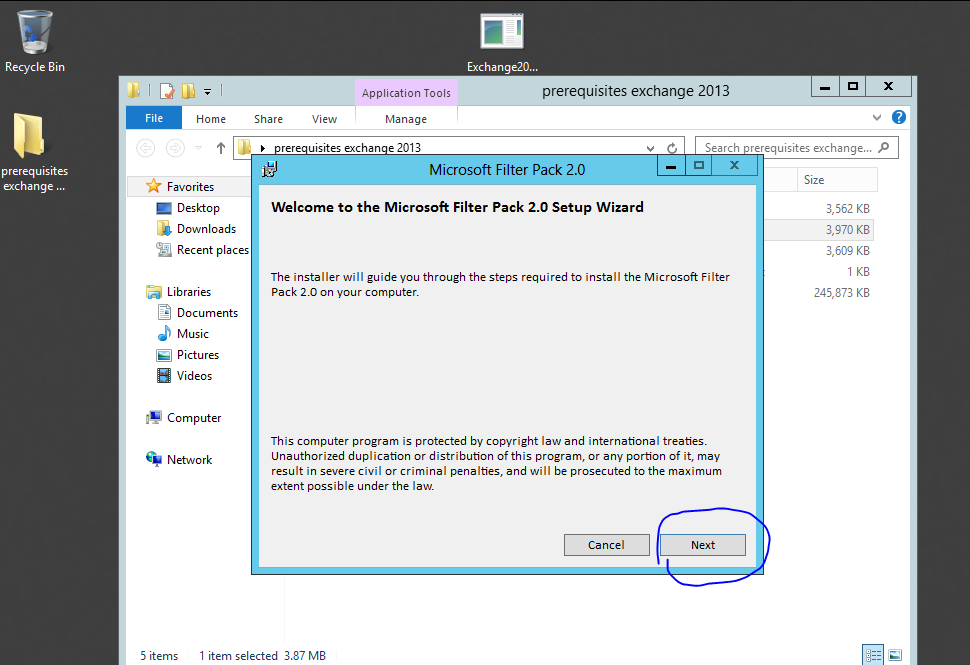Switch to the Manage ribbon tab
The width and height of the screenshot is (970, 665).
[406, 119]
